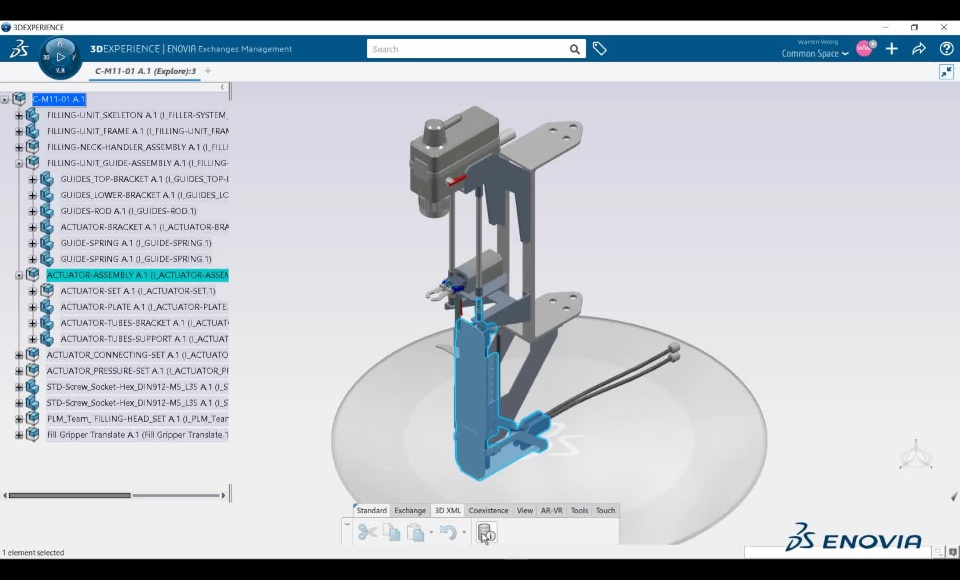Click the Copy icon in toolbar
This screenshot has width=960, height=580.
pyautogui.click(x=391, y=532)
